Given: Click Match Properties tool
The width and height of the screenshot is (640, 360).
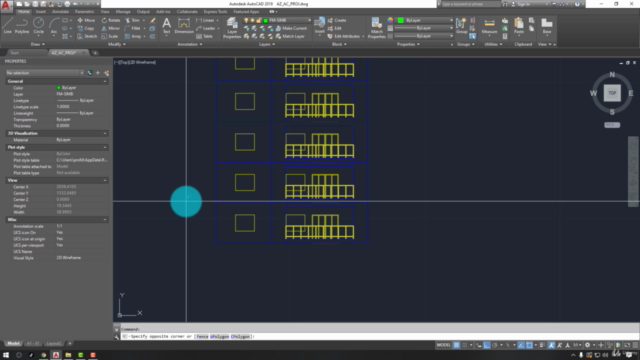Looking at the screenshot, I should coord(376,28).
